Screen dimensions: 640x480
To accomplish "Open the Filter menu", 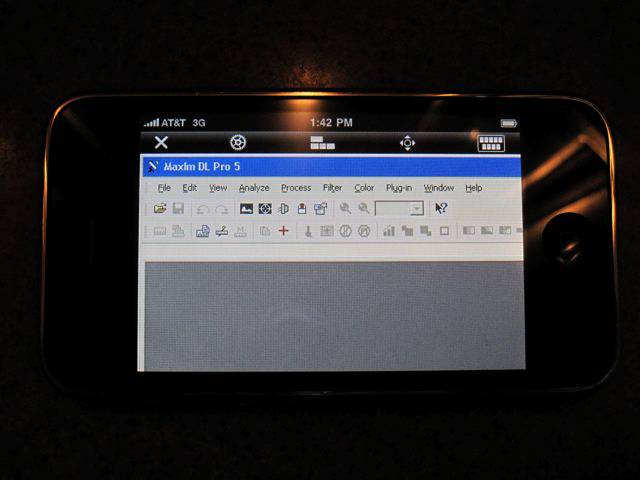I will (332, 188).
